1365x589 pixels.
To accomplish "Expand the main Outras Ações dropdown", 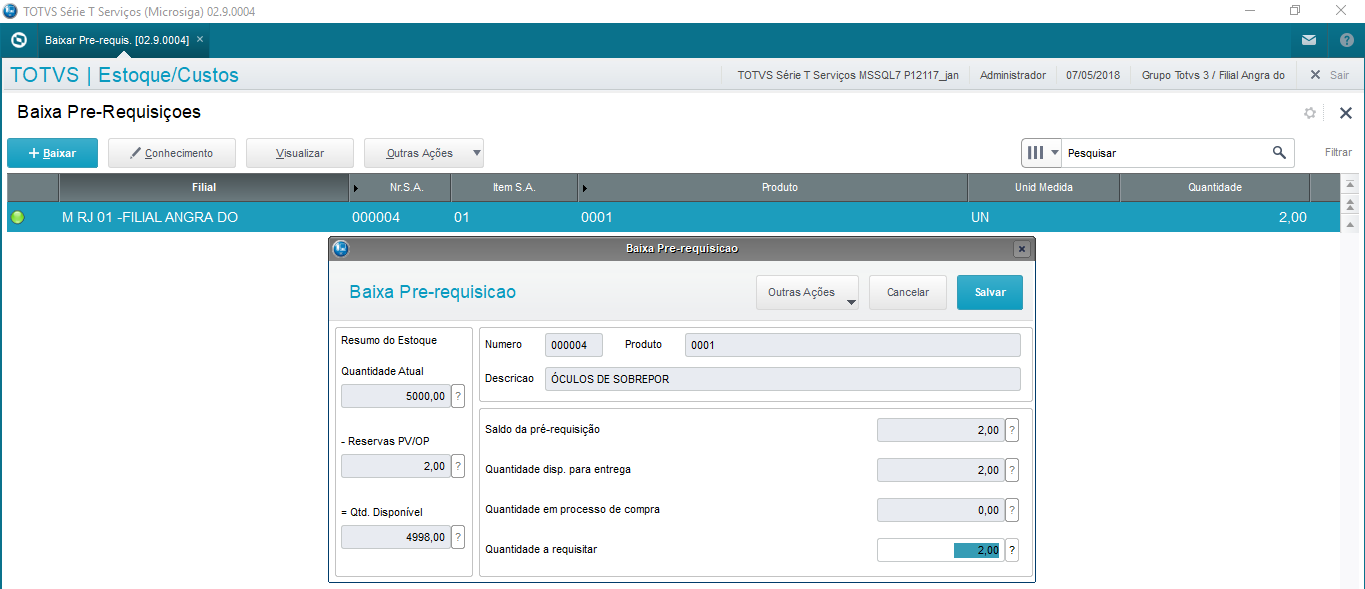I will (x=424, y=153).
